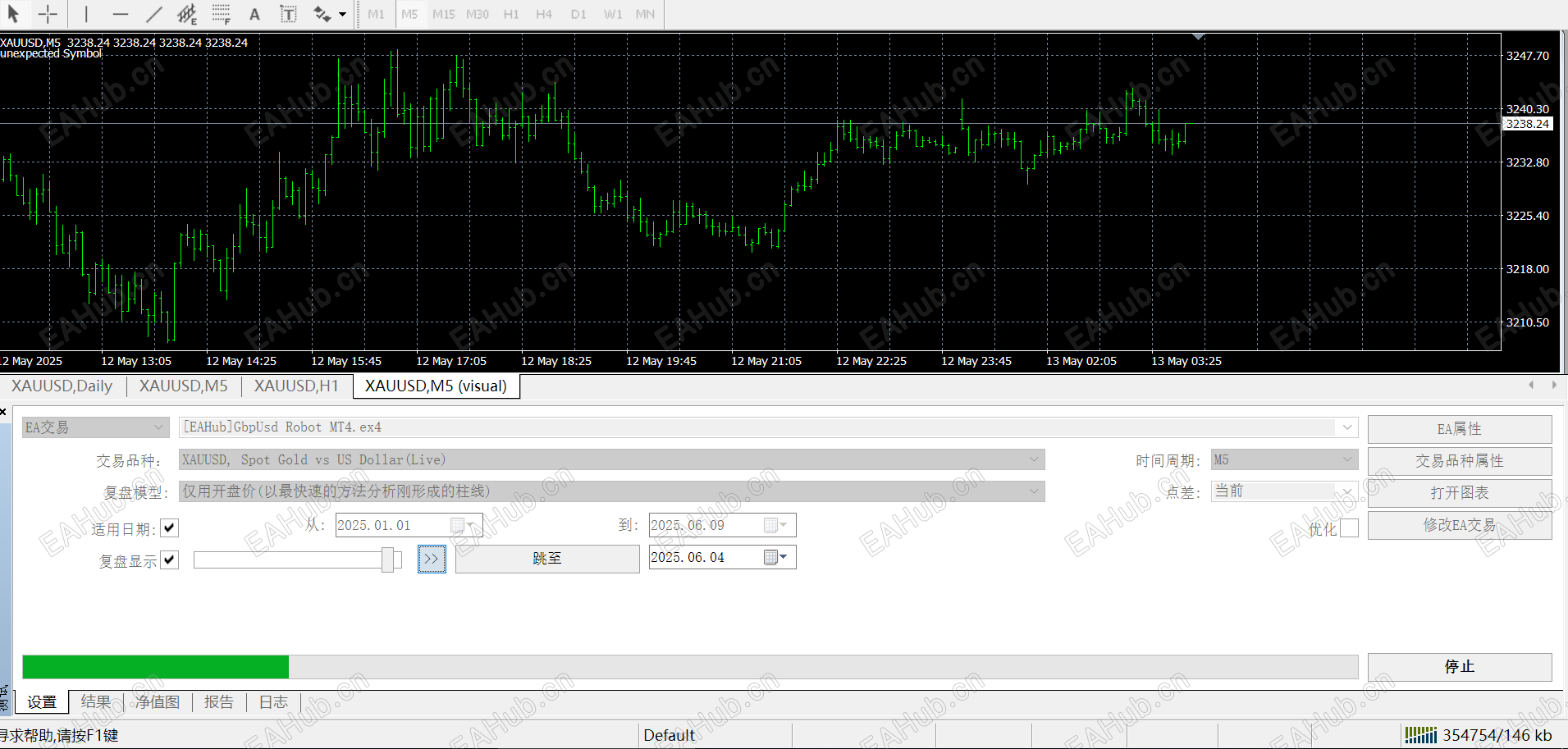Click the 跳至 jump-to button
1568x749 pixels.
(x=547, y=559)
